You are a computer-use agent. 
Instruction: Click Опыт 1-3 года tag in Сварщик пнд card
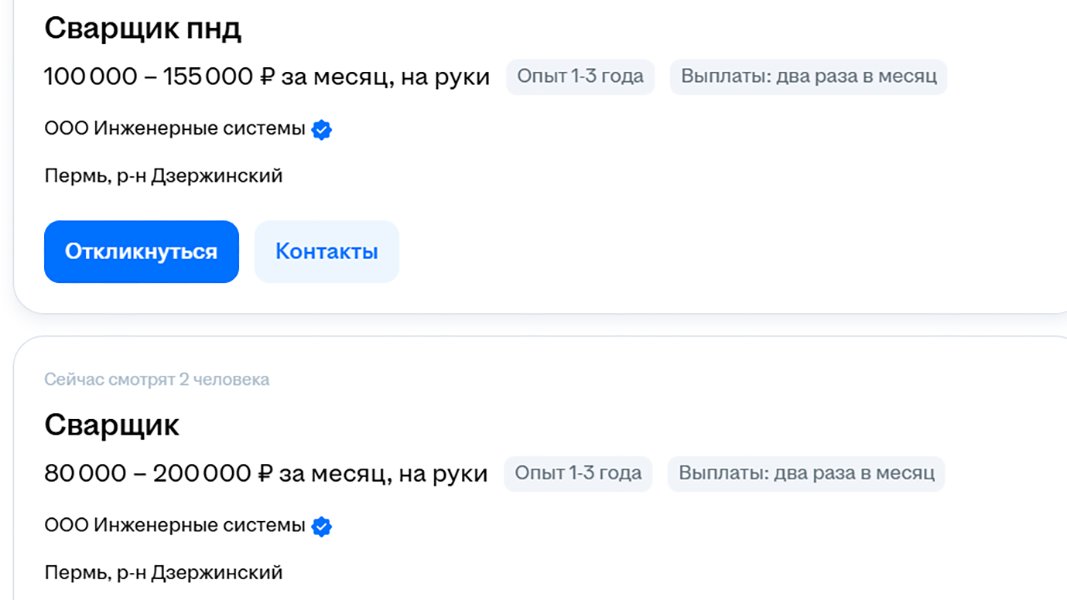(x=580, y=77)
